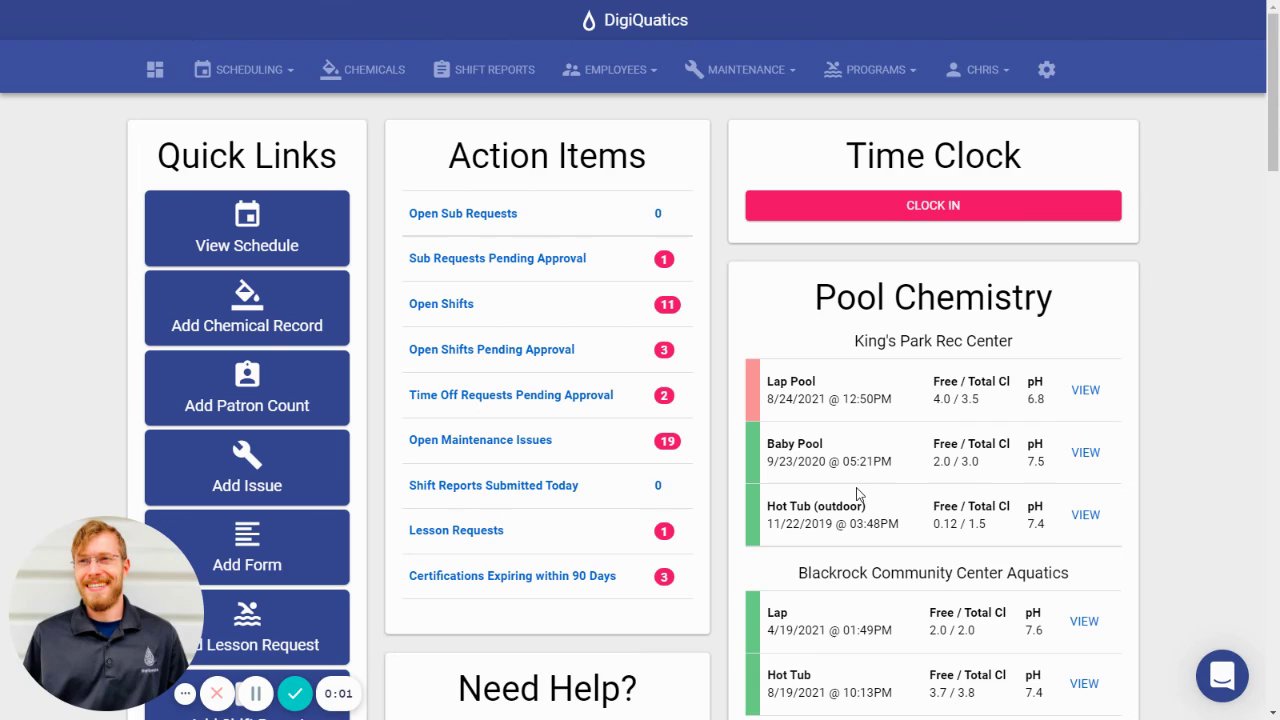Go to Shift Reports page
Image resolution: width=1280 pixels, height=720 pixels.
click(x=484, y=69)
